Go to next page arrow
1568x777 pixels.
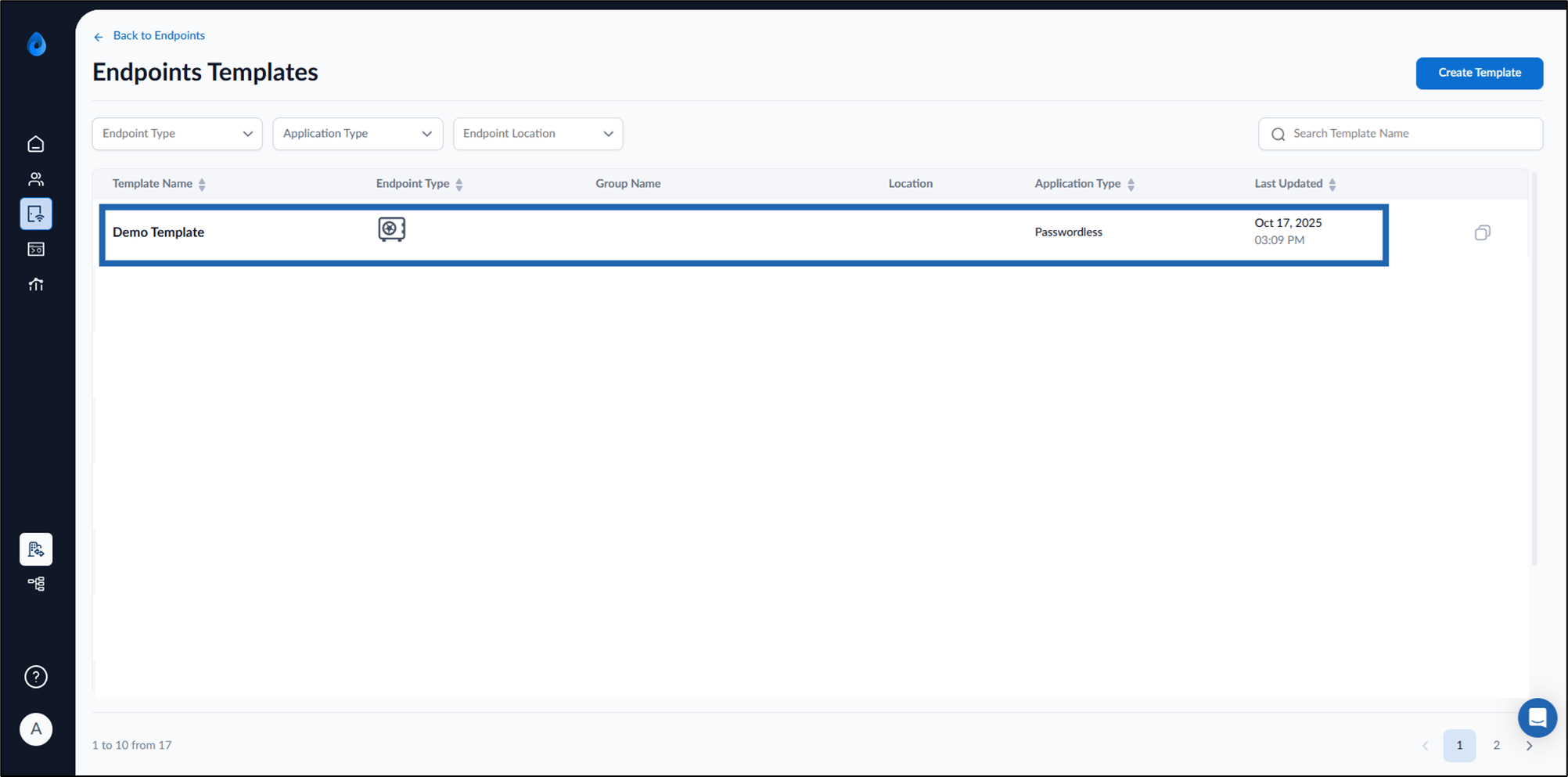(x=1529, y=746)
